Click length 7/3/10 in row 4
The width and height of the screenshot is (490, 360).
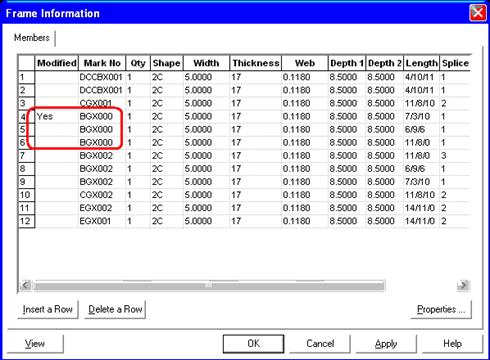(422, 116)
